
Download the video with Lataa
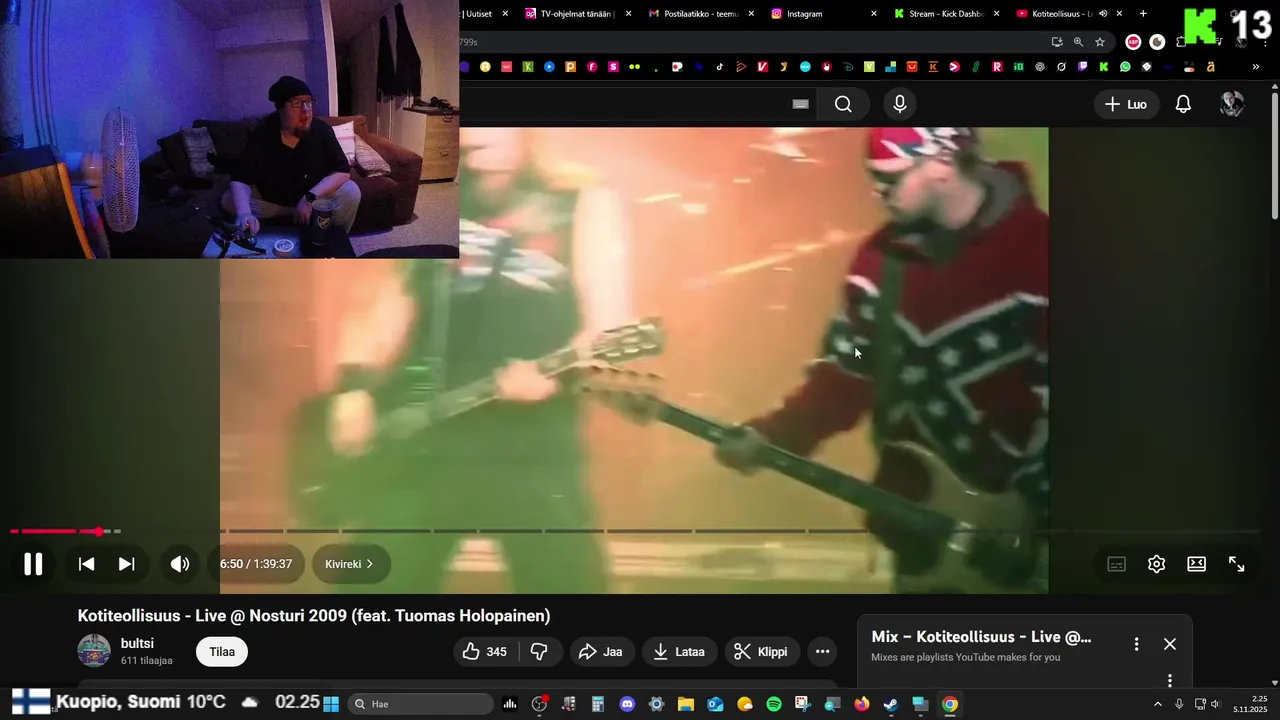tap(679, 652)
